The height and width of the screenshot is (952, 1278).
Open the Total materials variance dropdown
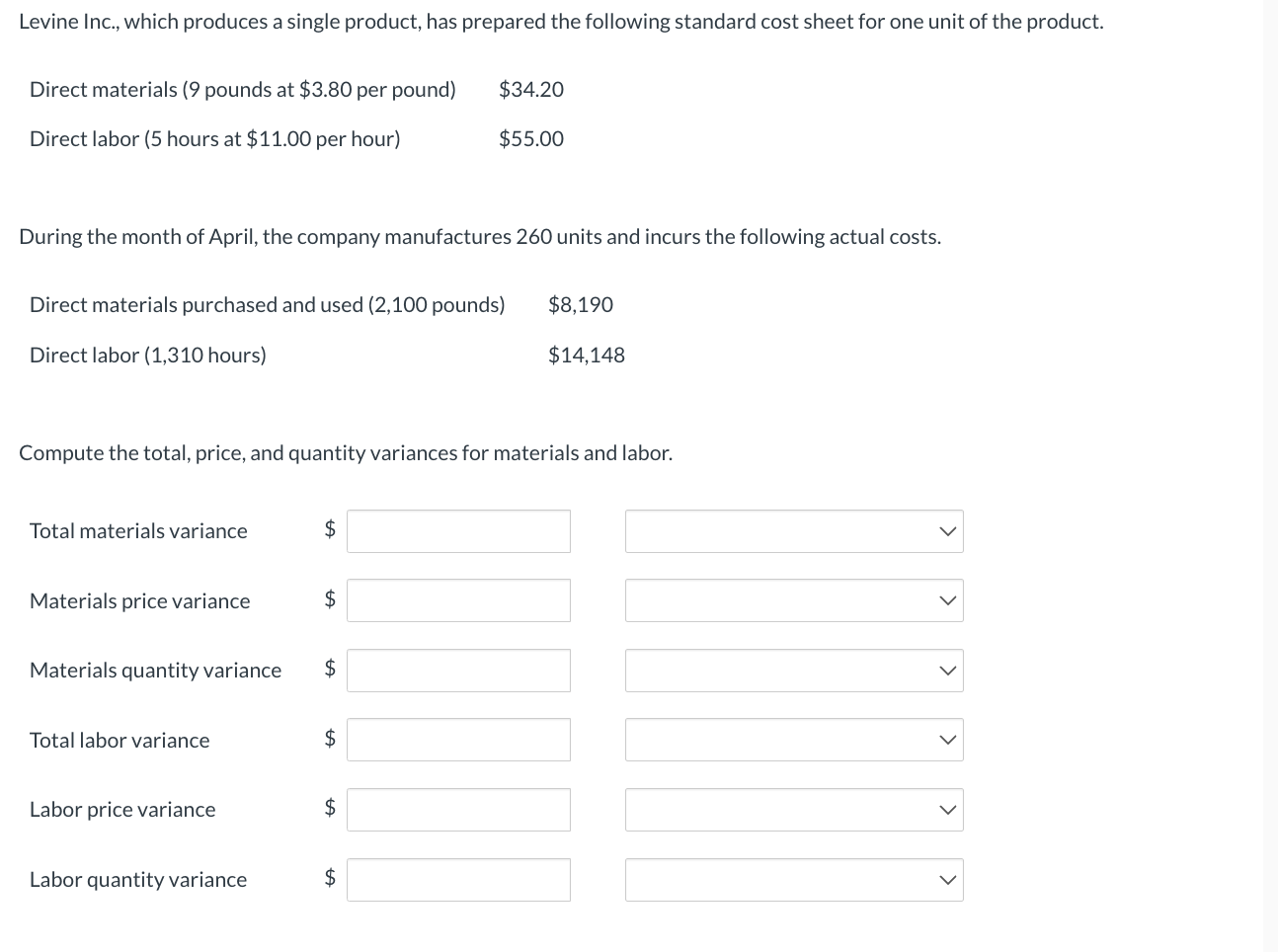tap(794, 531)
